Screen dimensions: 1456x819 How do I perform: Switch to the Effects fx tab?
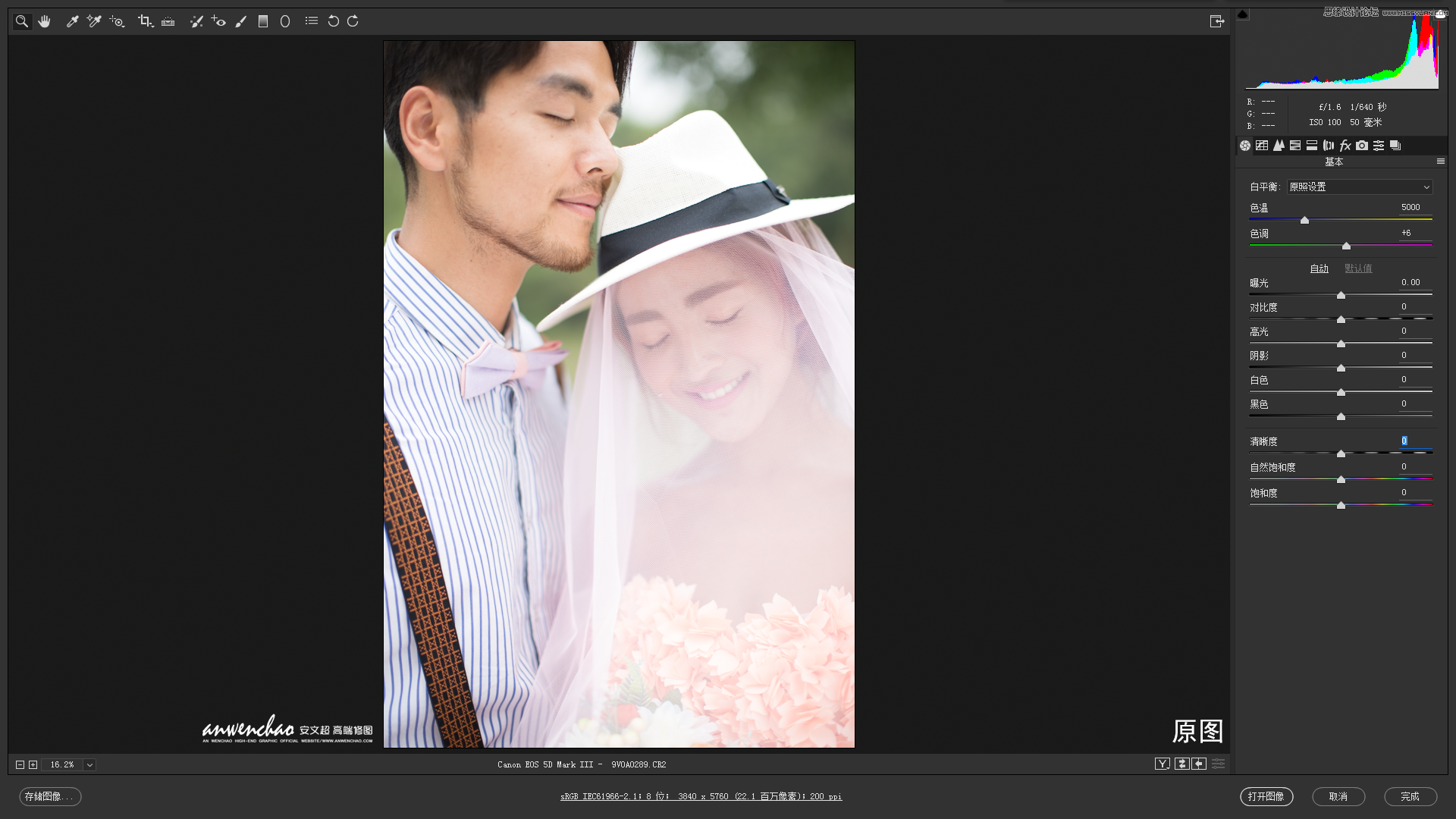click(1345, 146)
